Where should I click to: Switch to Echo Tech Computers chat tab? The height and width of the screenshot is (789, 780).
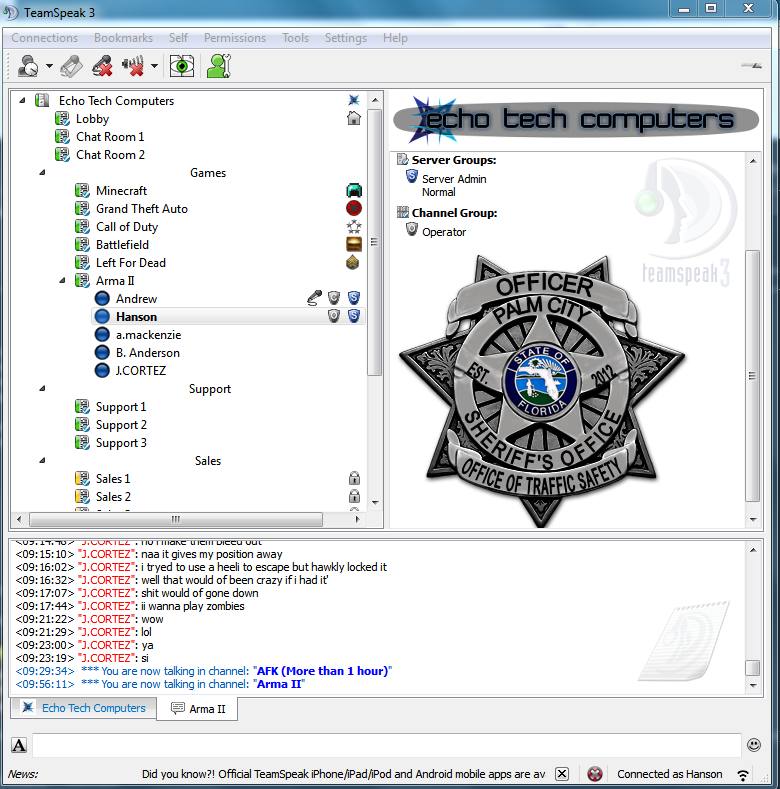84,708
